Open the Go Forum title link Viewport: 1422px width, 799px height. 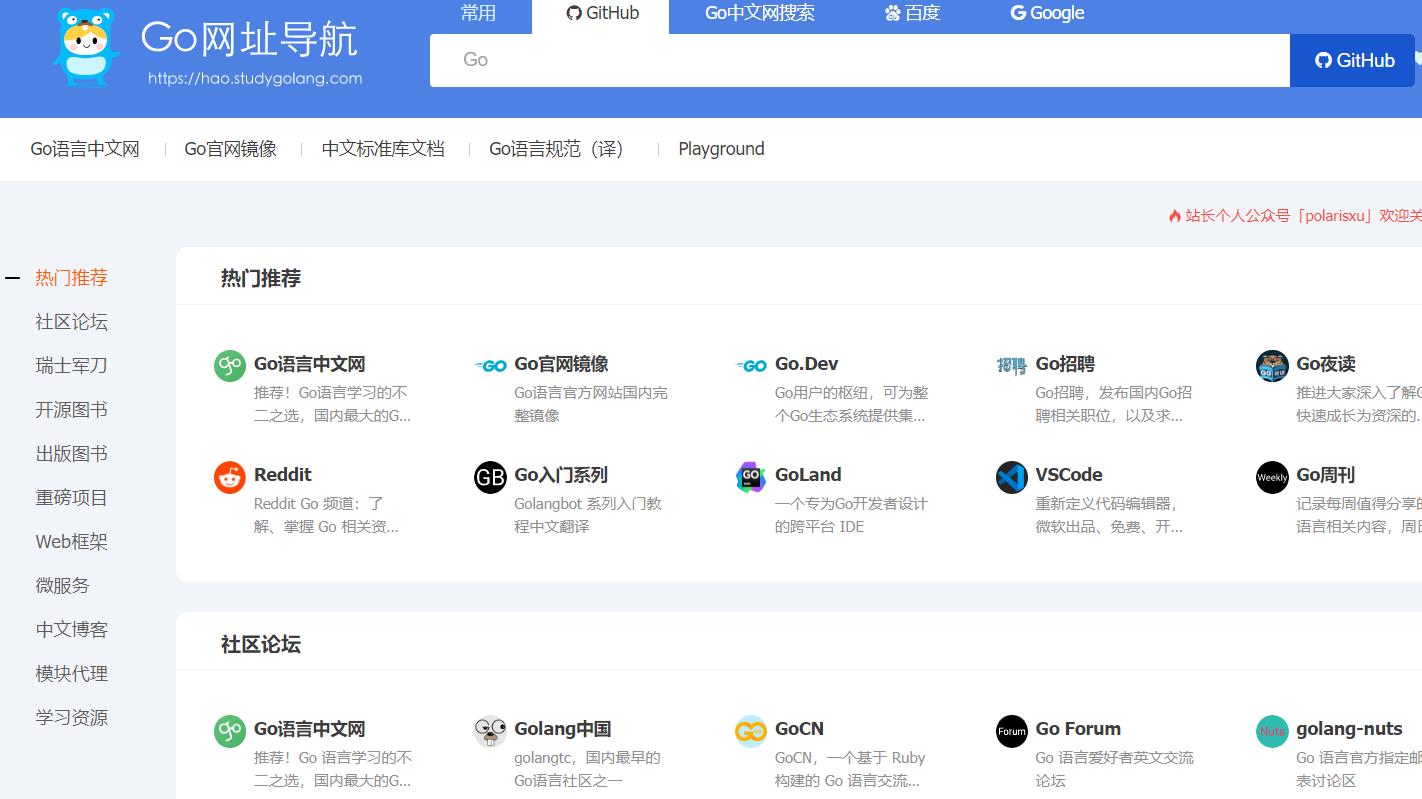pyautogui.click(x=1078, y=729)
